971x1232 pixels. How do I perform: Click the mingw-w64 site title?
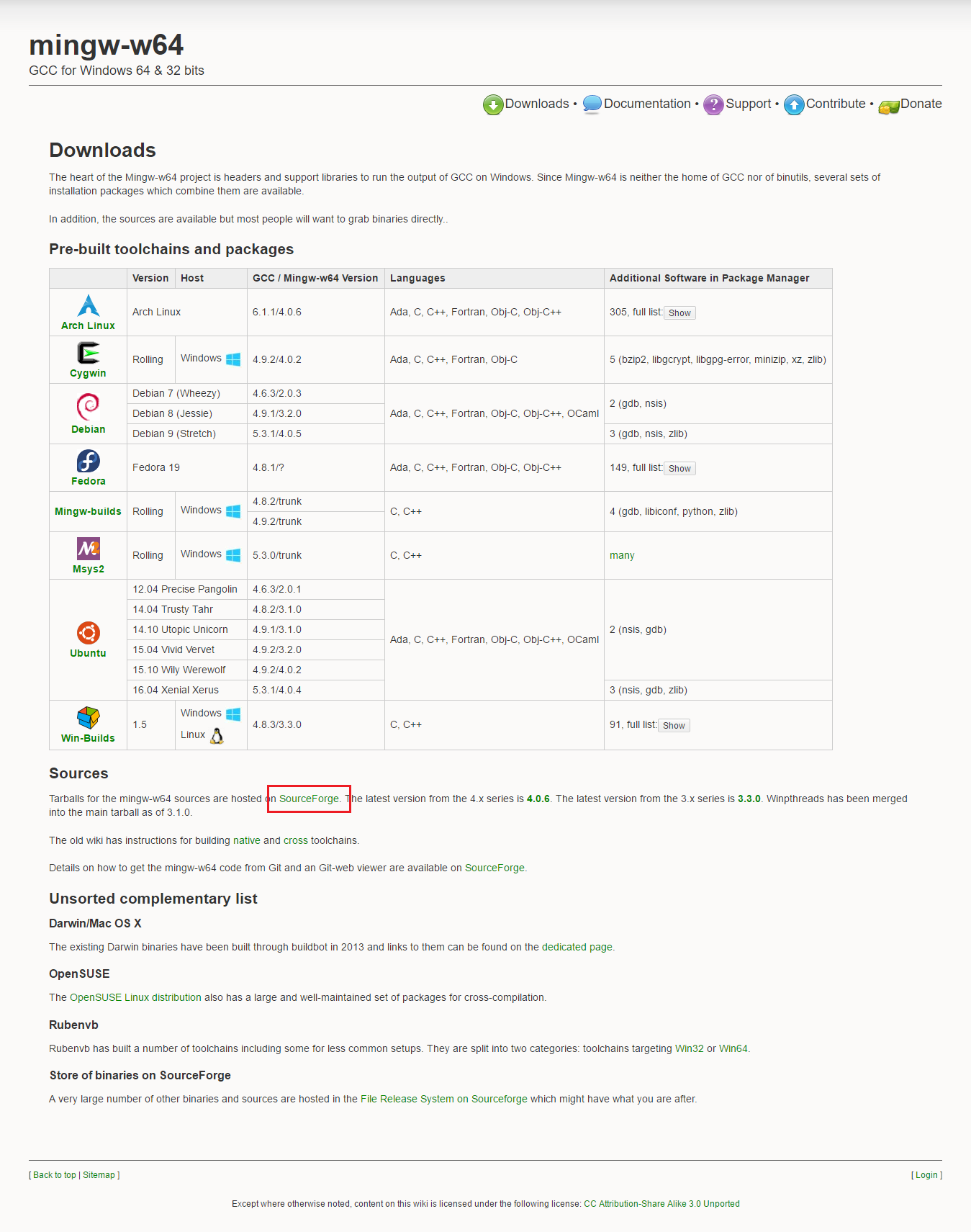pos(107,45)
